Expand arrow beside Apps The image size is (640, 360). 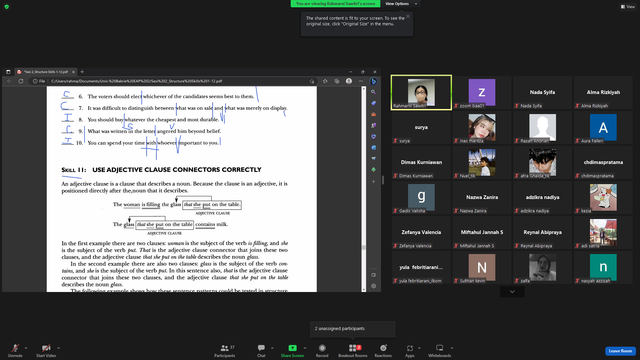[x=419, y=348]
